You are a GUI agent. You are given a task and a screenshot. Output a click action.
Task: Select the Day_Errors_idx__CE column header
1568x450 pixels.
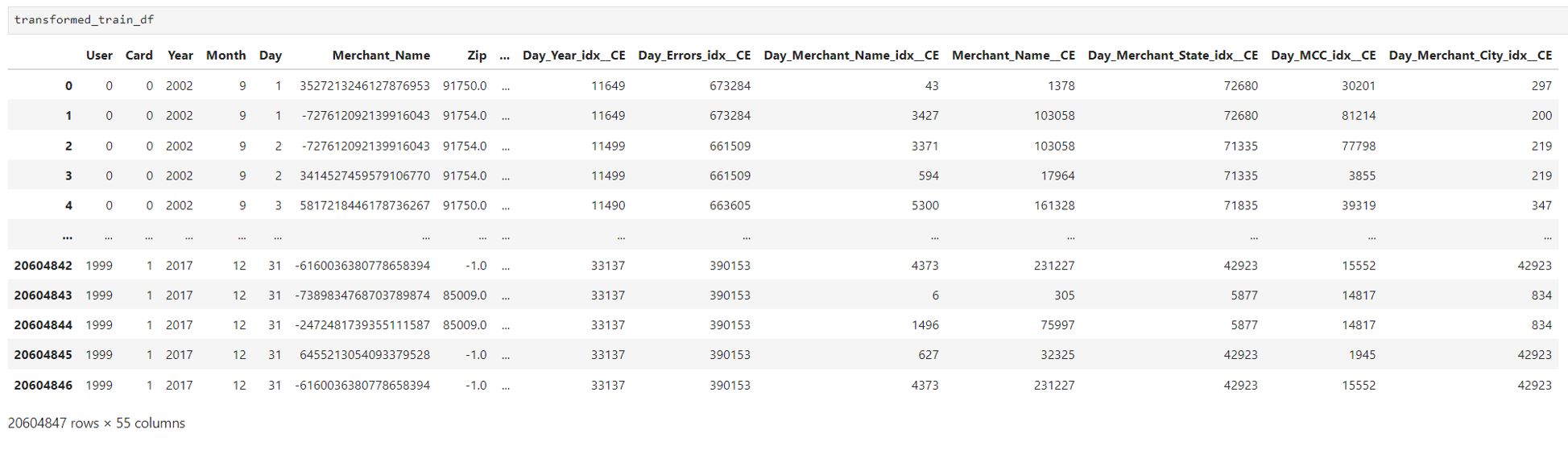pyautogui.click(x=693, y=56)
